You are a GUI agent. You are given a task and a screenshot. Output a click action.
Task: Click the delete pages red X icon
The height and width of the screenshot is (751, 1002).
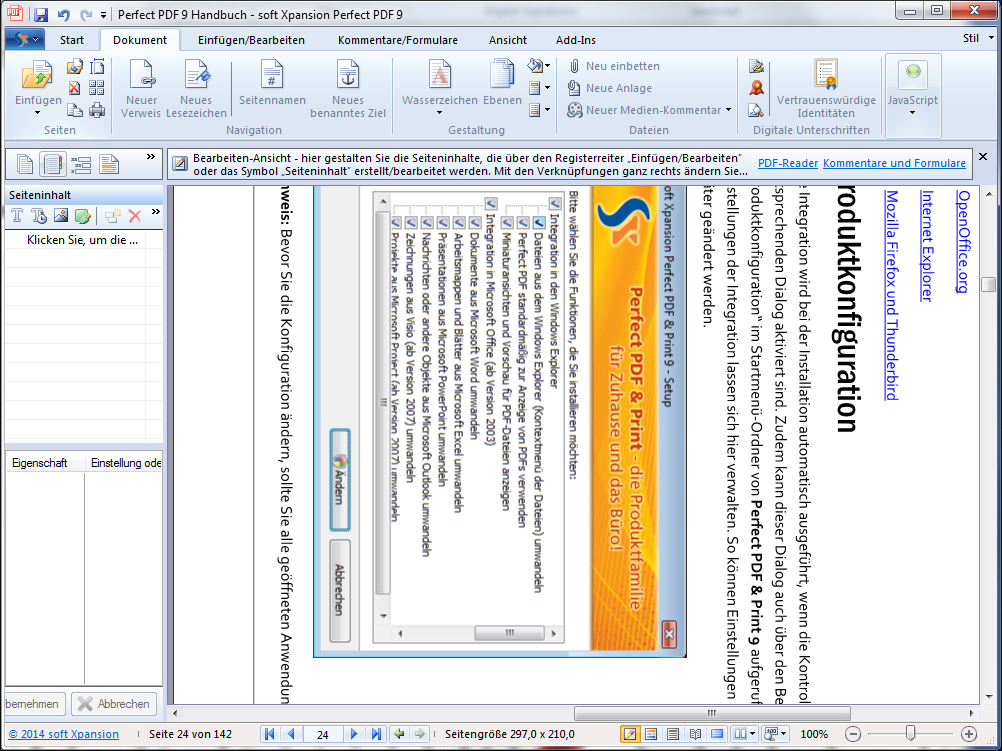pyautogui.click(x=75, y=88)
